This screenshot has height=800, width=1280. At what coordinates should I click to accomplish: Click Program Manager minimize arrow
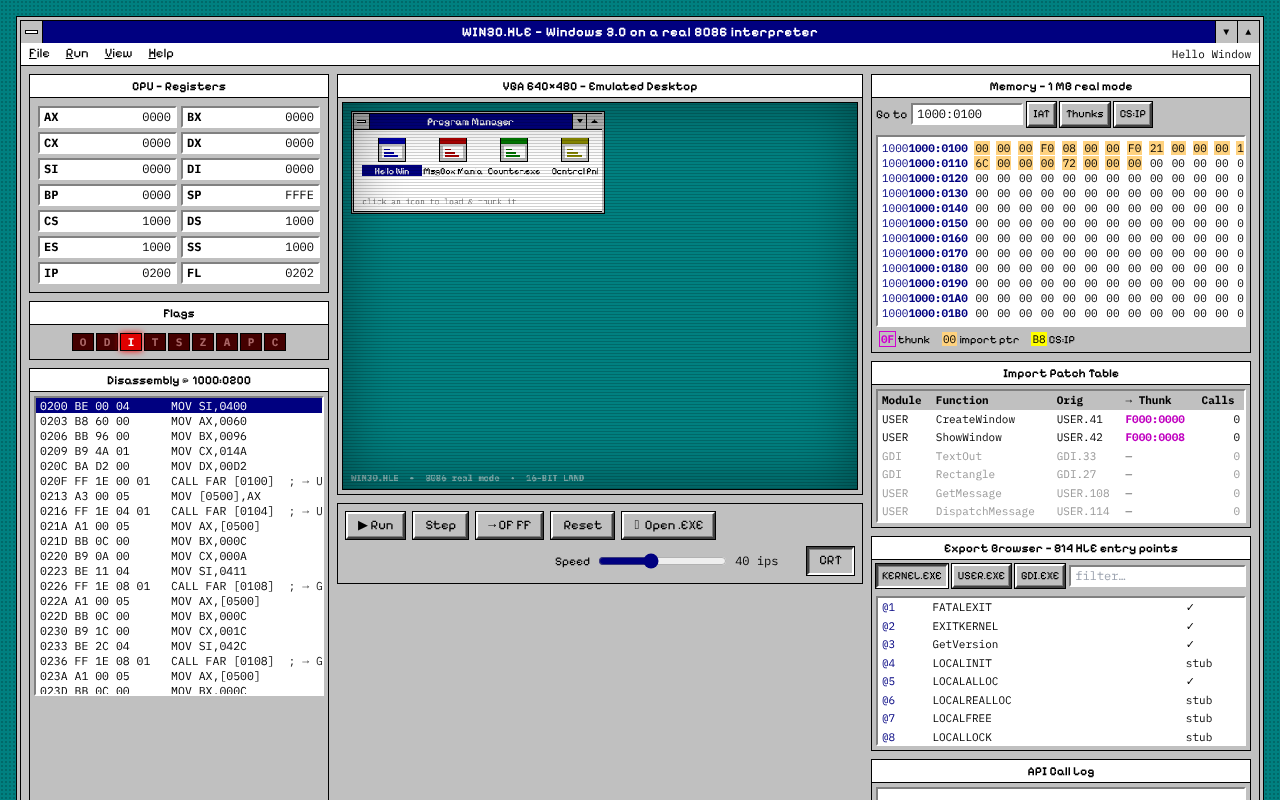[x=579, y=121]
